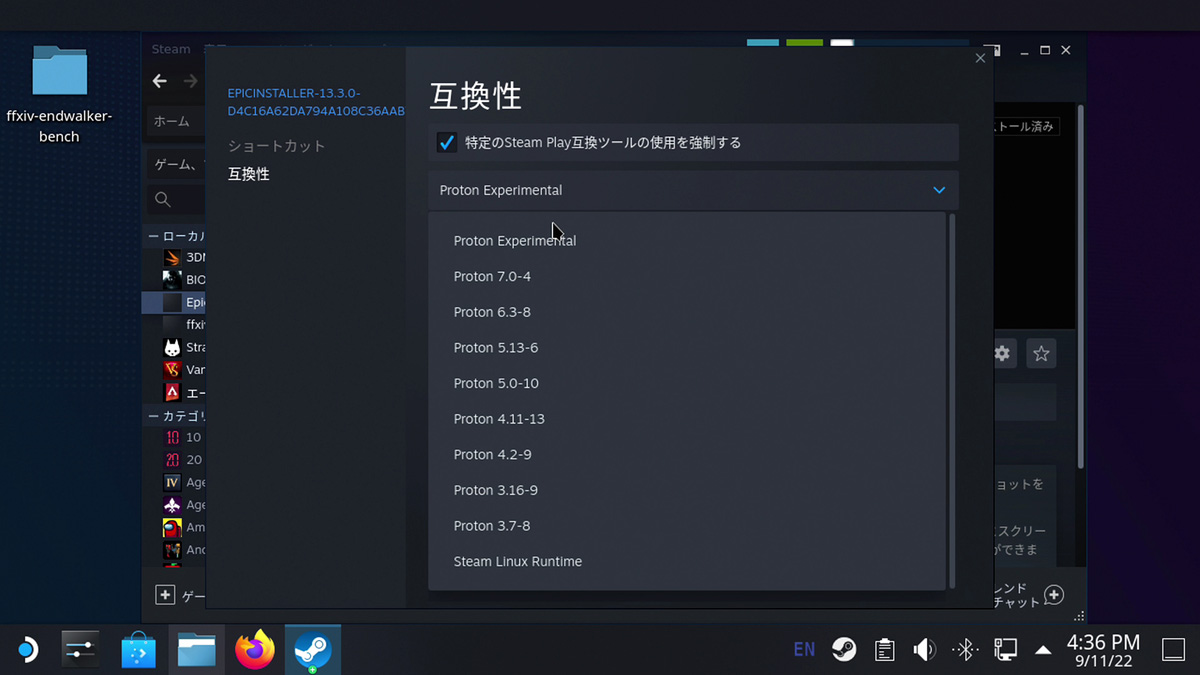Screen dimensions: 1200x675
Task: Select the Among Us crewmate icon
Action: click(172, 527)
